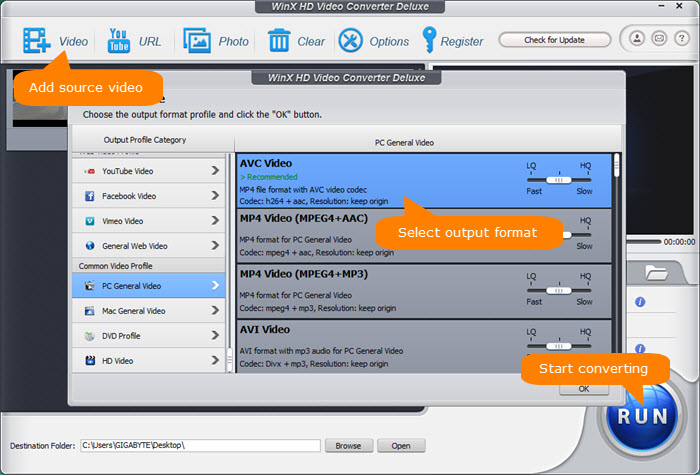
Task: Click the Clear label in toolbar
Action: 311,42
